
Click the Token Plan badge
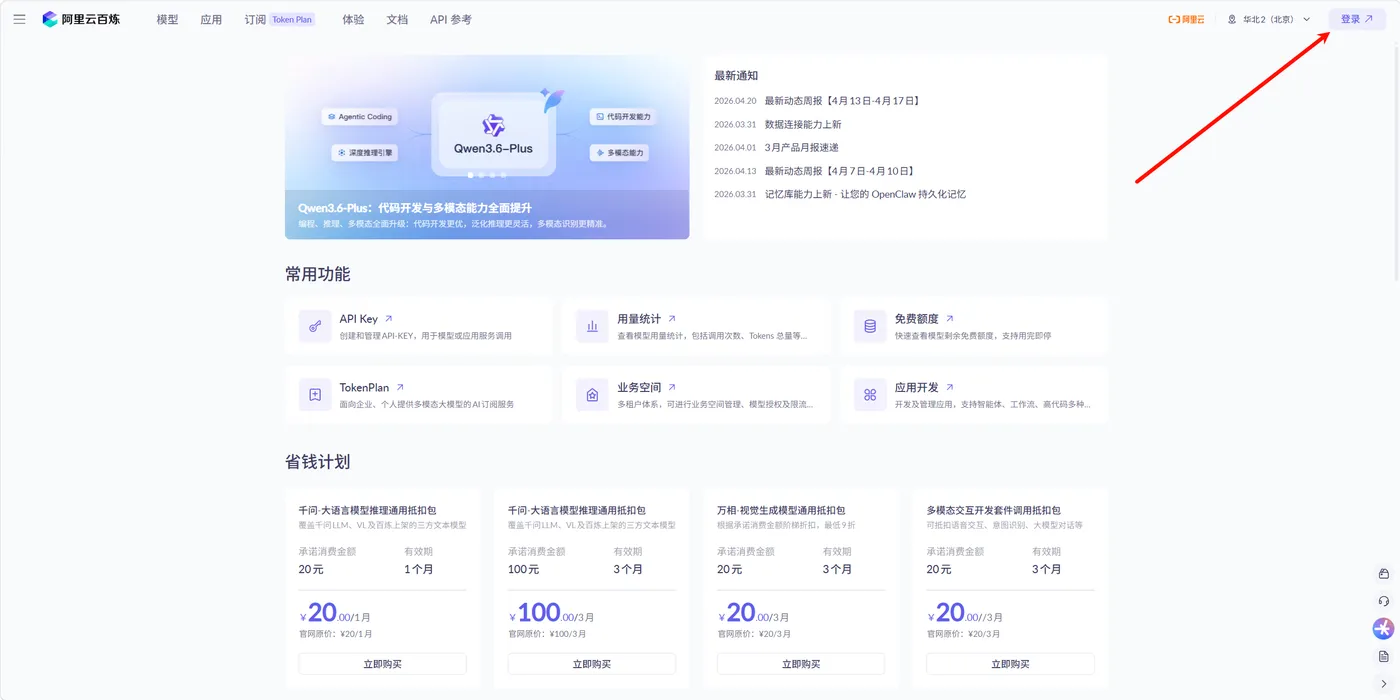click(292, 19)
